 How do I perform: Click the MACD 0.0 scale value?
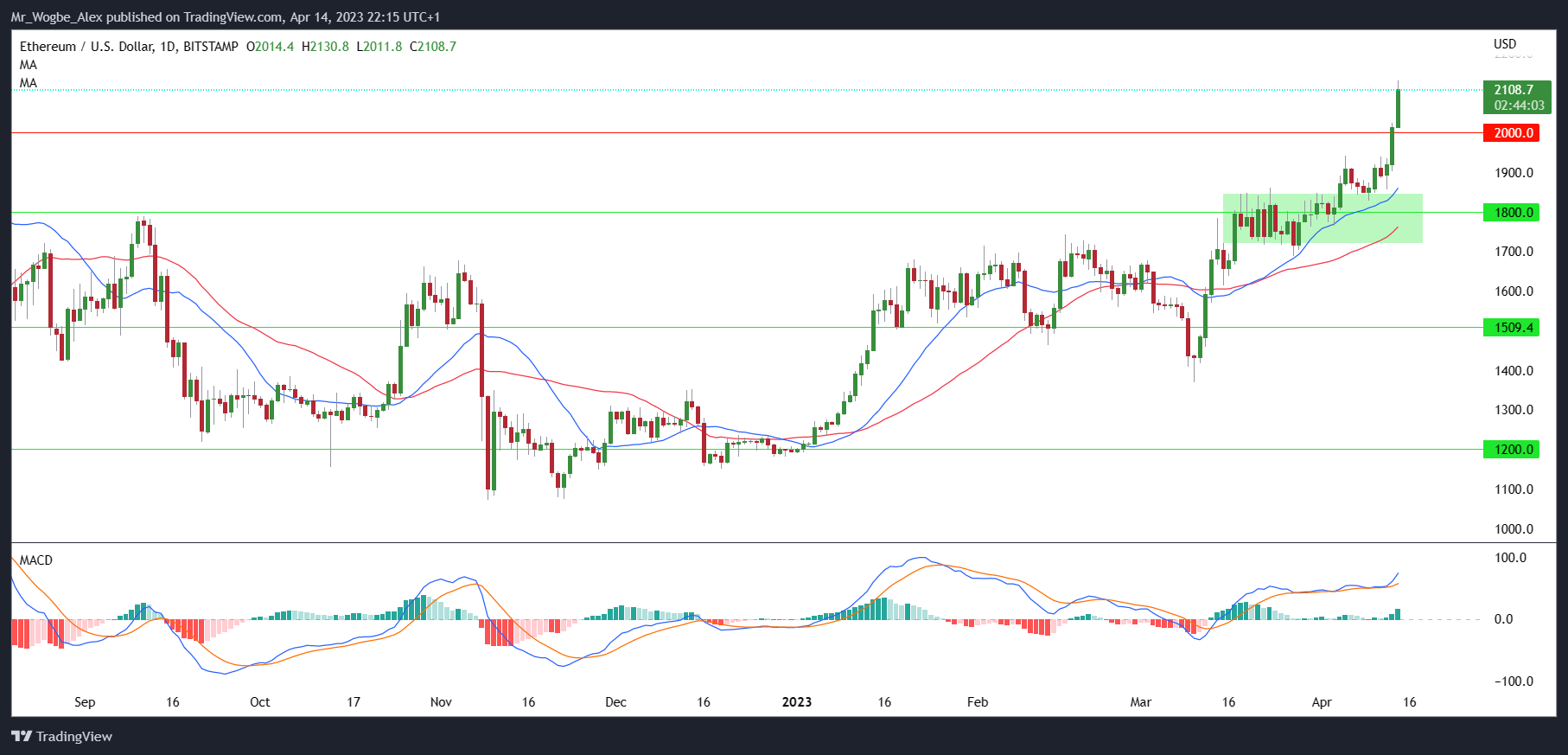coord(1503,619)
